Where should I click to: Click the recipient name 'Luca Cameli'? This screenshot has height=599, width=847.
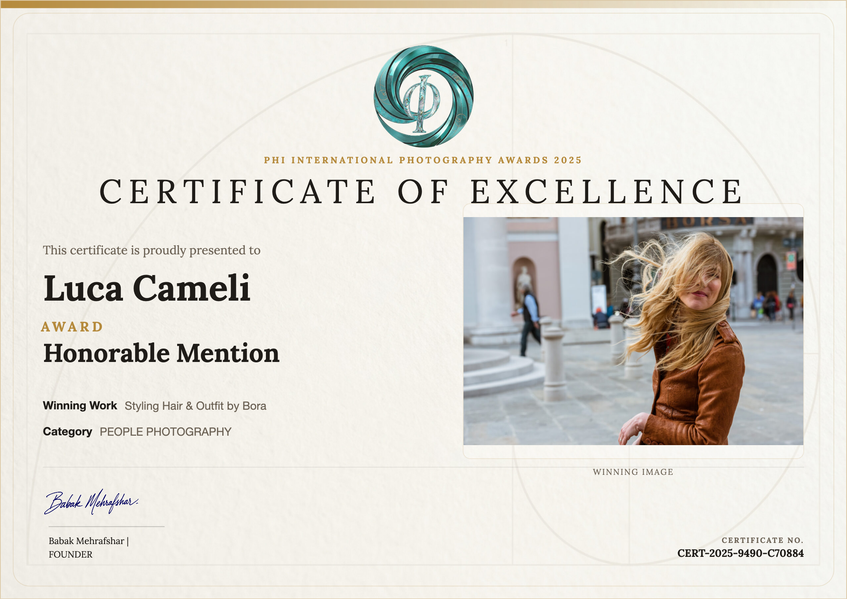147,288
